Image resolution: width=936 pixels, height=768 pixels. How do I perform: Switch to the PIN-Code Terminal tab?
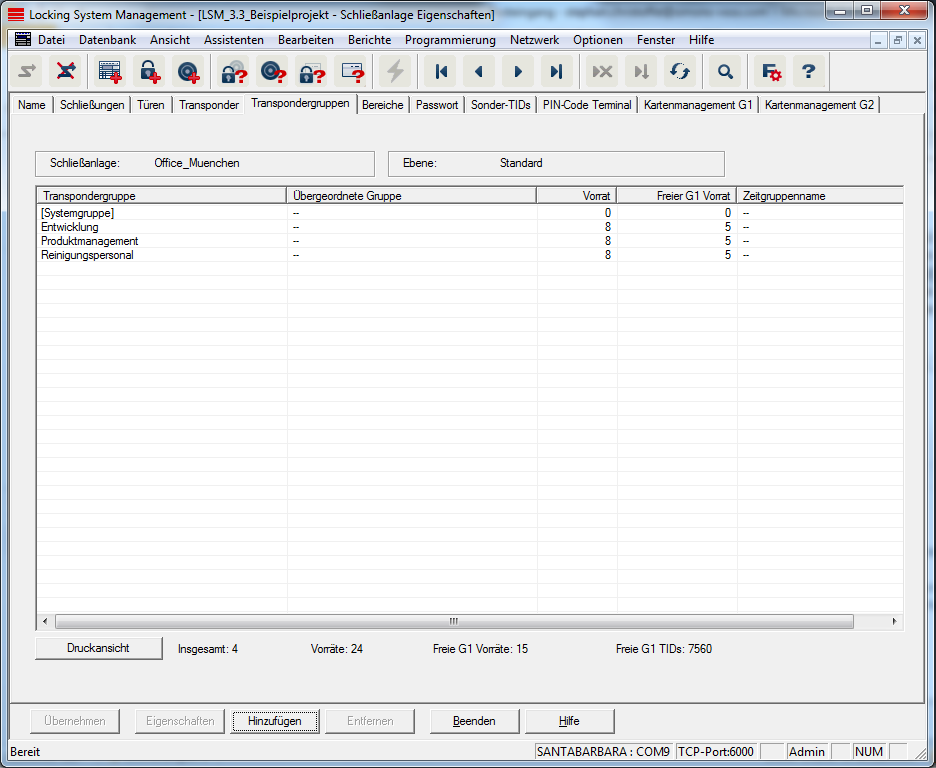point(587,105)
